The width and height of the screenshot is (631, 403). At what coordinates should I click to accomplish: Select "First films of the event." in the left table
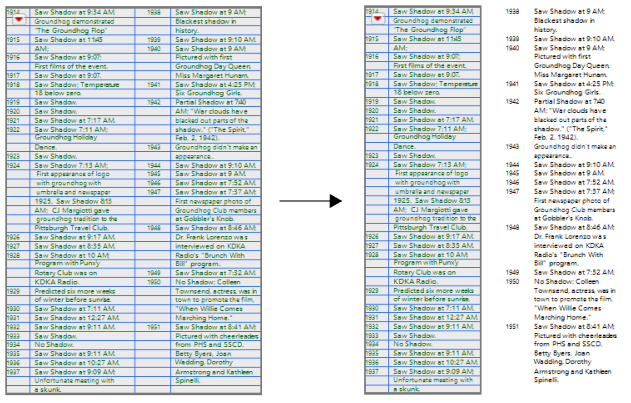tap(71, 66)
